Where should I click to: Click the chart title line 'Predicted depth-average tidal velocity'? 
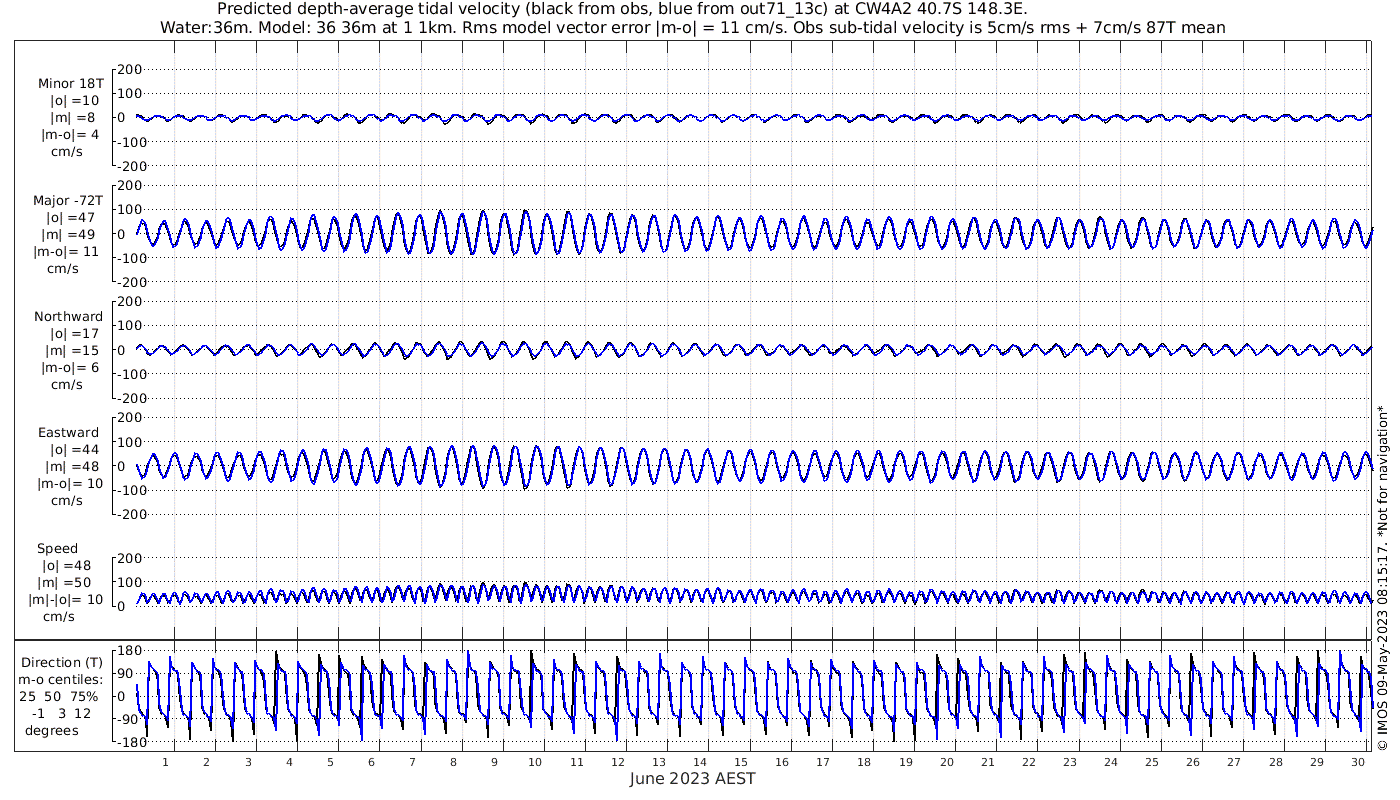click(621, 9)
